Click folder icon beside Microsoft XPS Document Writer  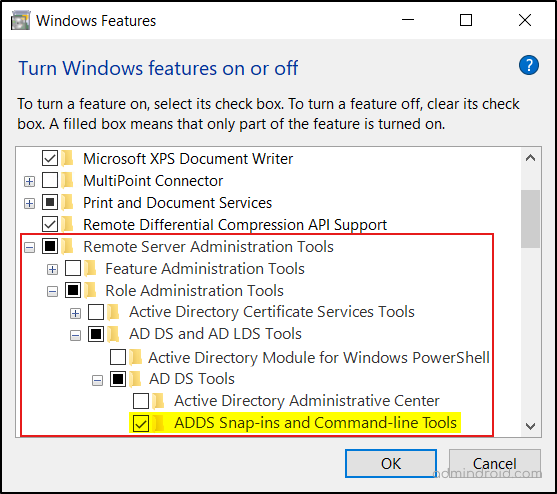[x=67, y=158]
